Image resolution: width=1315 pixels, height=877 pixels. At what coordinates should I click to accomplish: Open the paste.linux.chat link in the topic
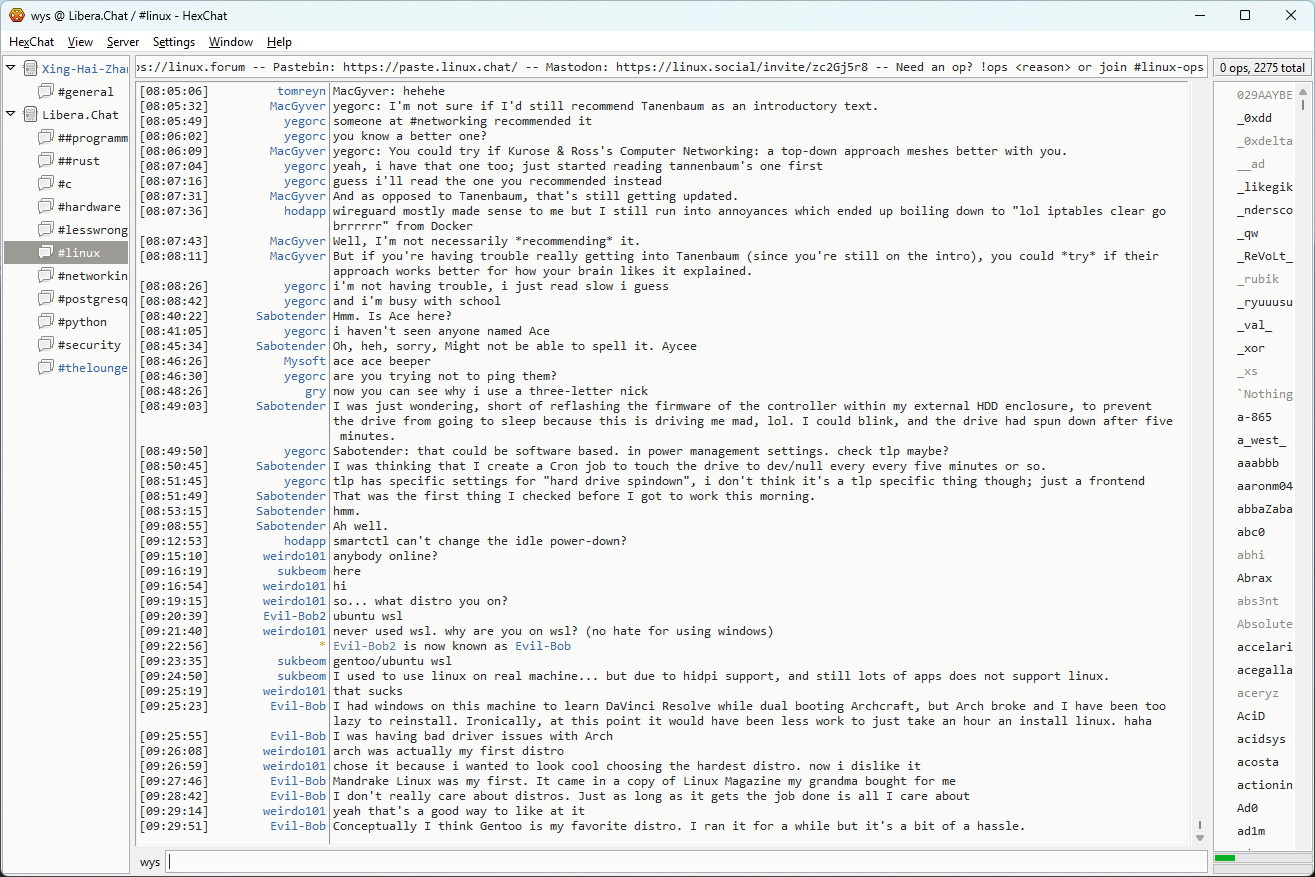[432, 67]
